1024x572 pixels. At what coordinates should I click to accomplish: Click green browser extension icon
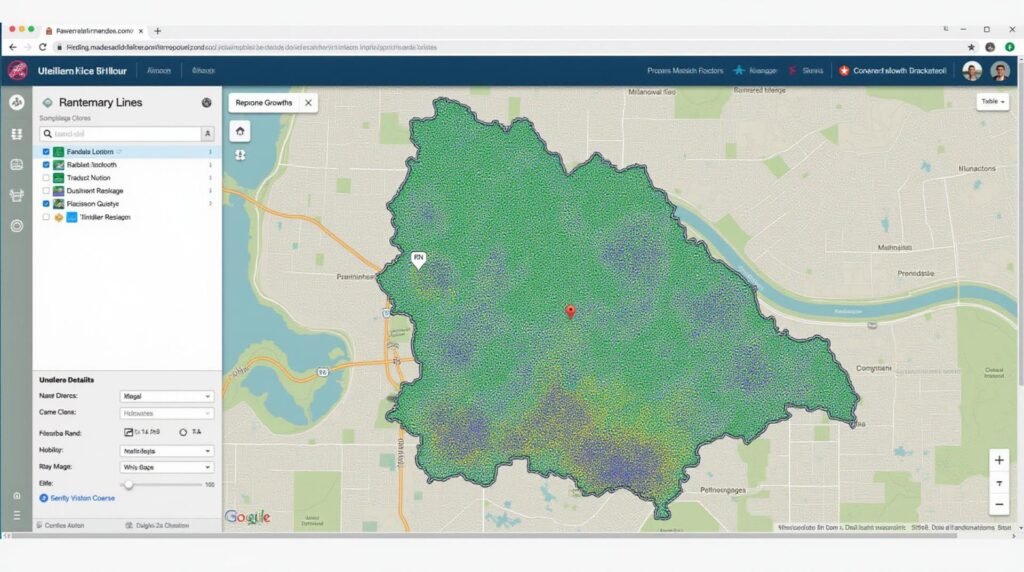tap(1010, 47)
